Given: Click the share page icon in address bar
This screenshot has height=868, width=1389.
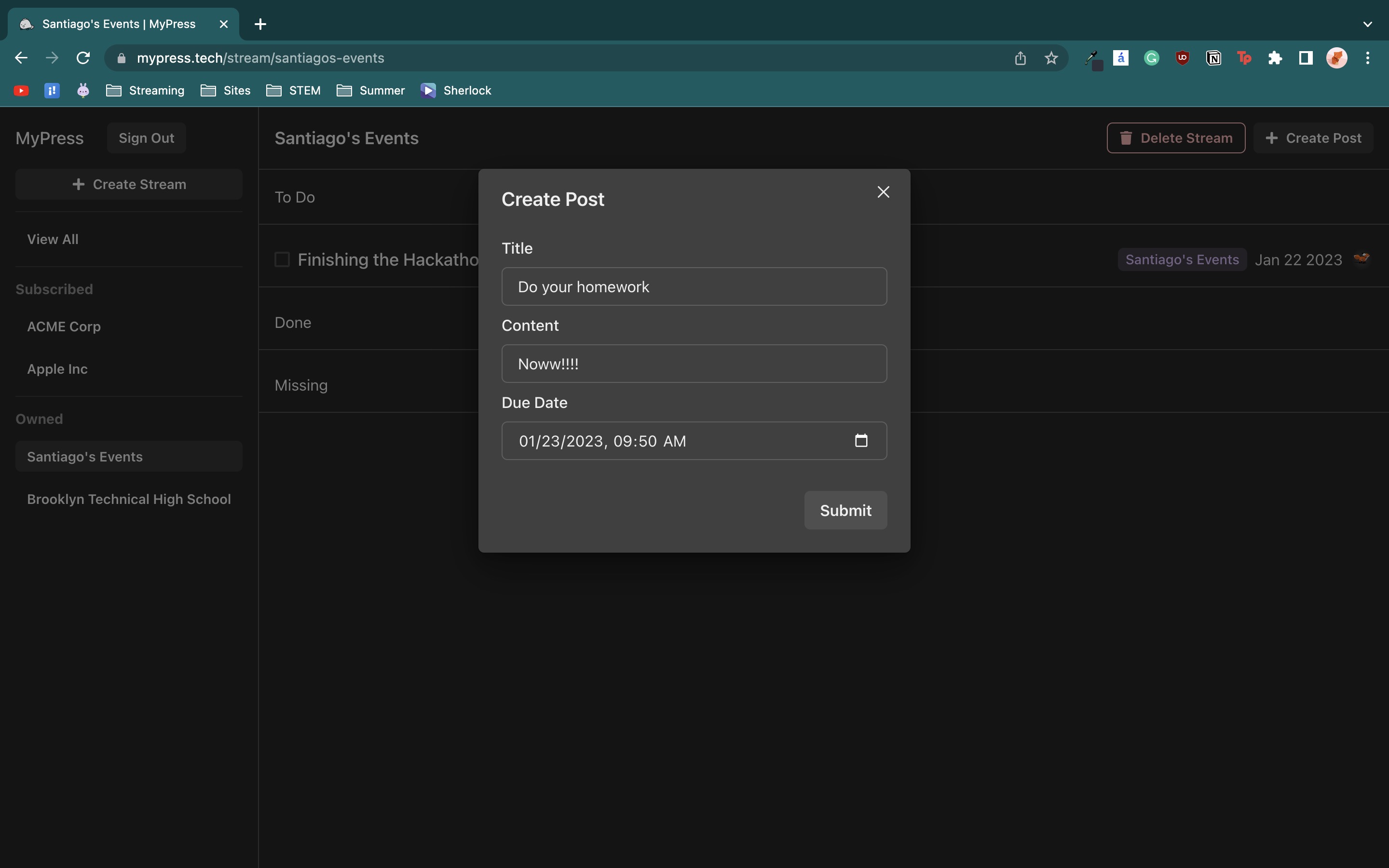Looking at the screenshot, I should point(1020,58).
